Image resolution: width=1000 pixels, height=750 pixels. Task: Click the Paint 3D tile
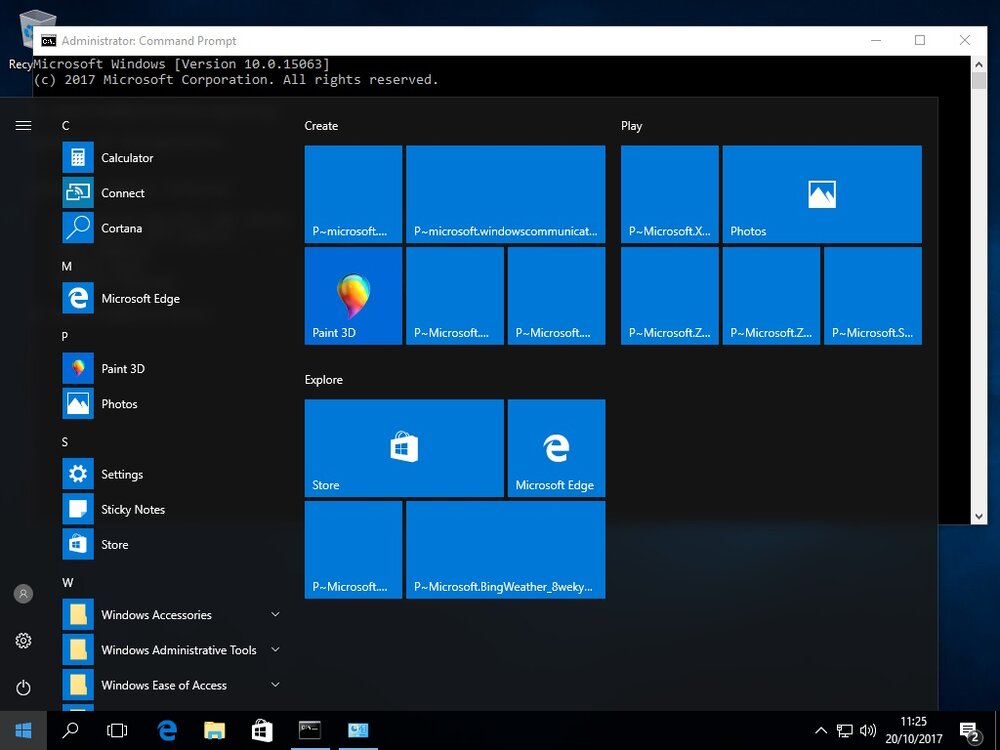(353, 296)
